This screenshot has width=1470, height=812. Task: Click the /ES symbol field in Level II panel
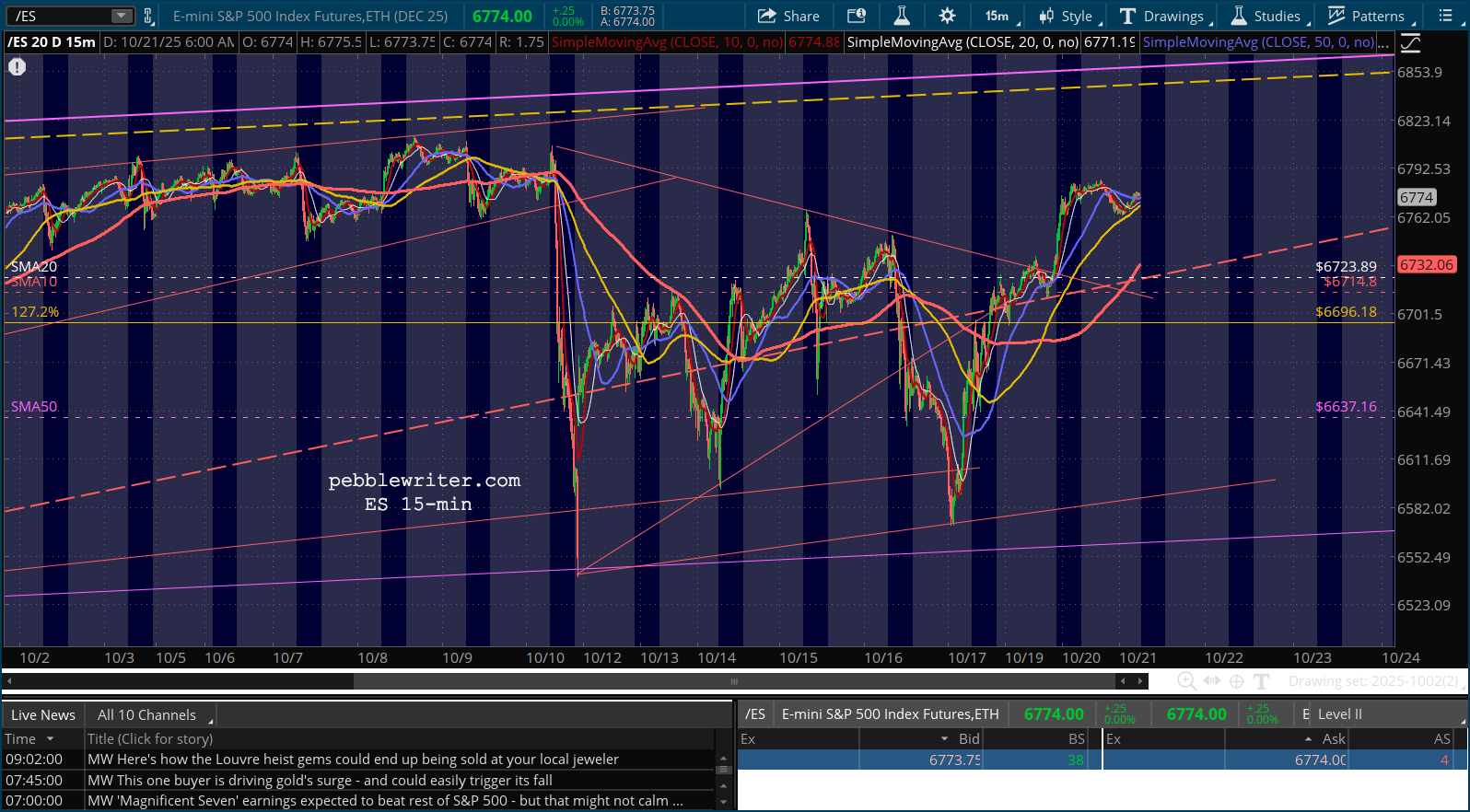pyautogui.click(x=755, y=714)
